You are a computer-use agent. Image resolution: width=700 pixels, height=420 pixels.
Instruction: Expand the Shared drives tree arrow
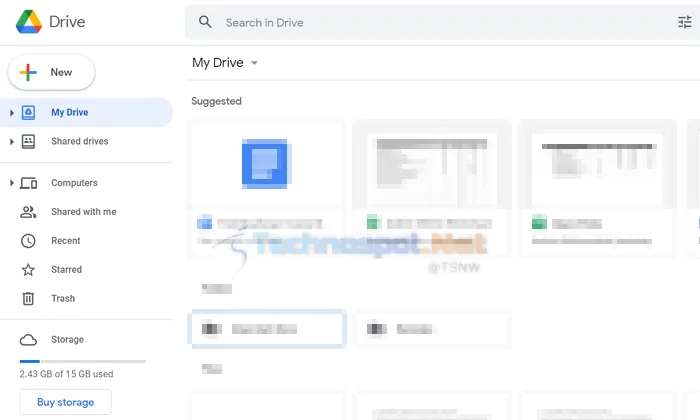(12, 141)
